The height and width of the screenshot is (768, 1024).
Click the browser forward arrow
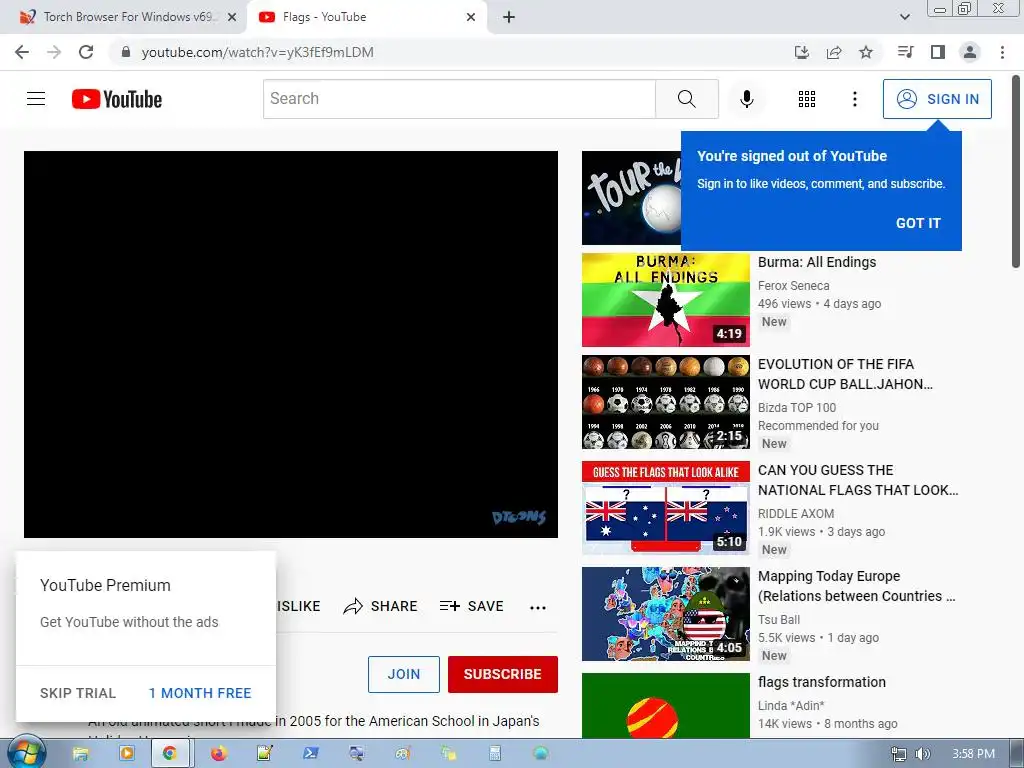click(54, 52)
